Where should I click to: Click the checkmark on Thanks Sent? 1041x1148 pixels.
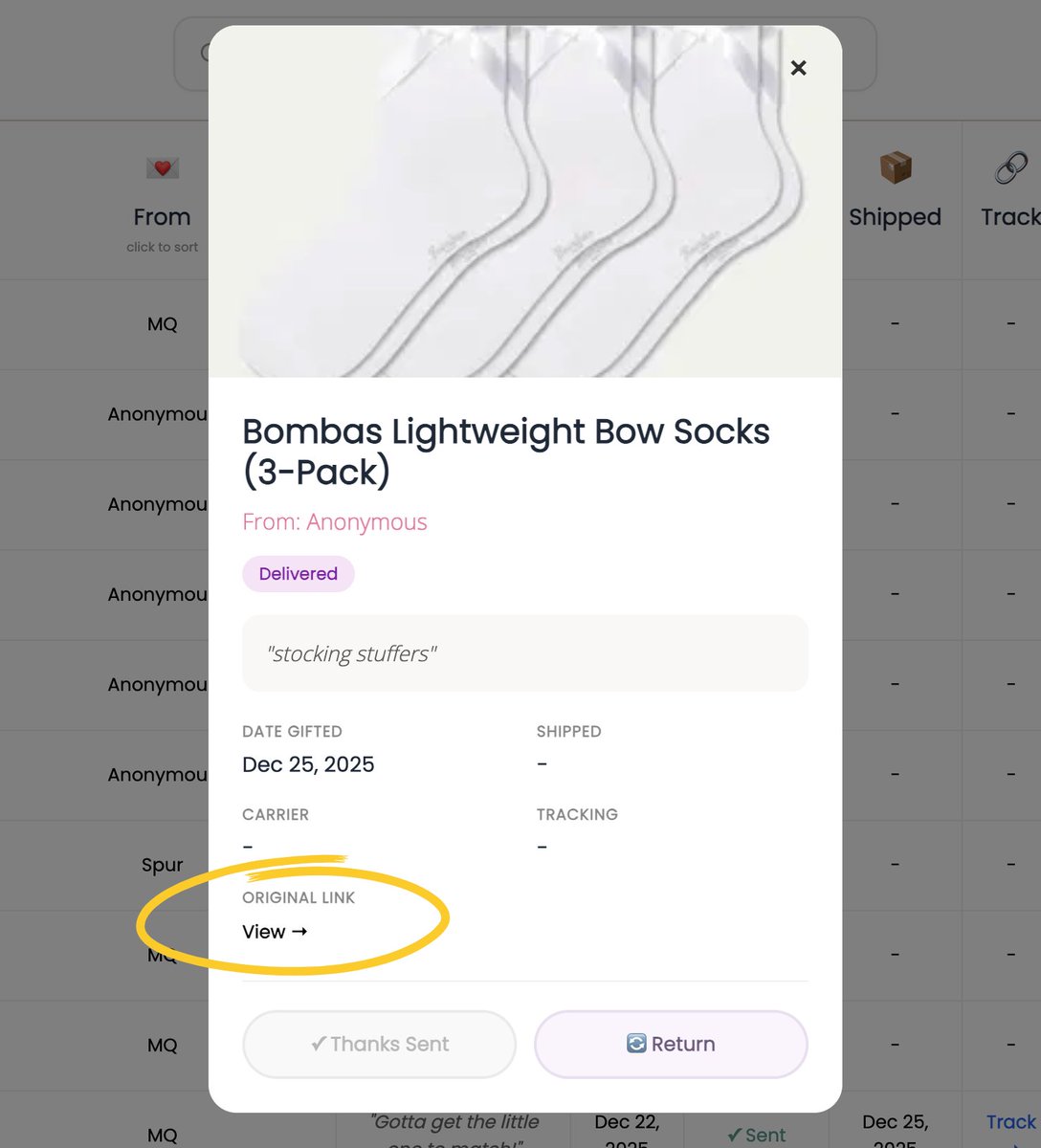[x=319, y=1044]
